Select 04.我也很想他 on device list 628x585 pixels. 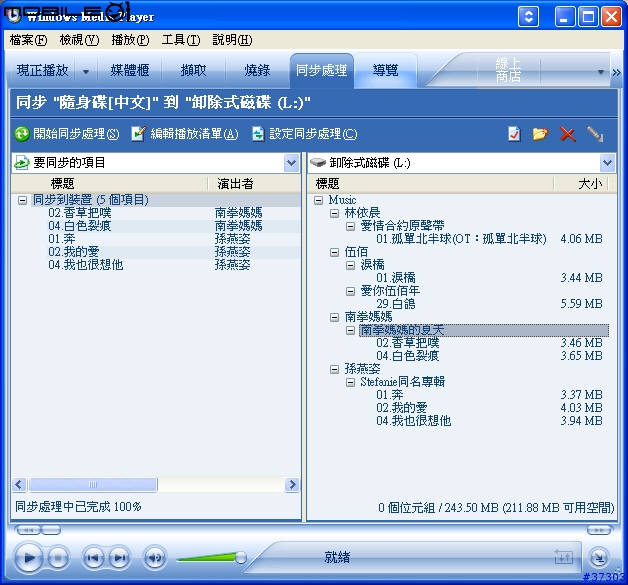413,421
